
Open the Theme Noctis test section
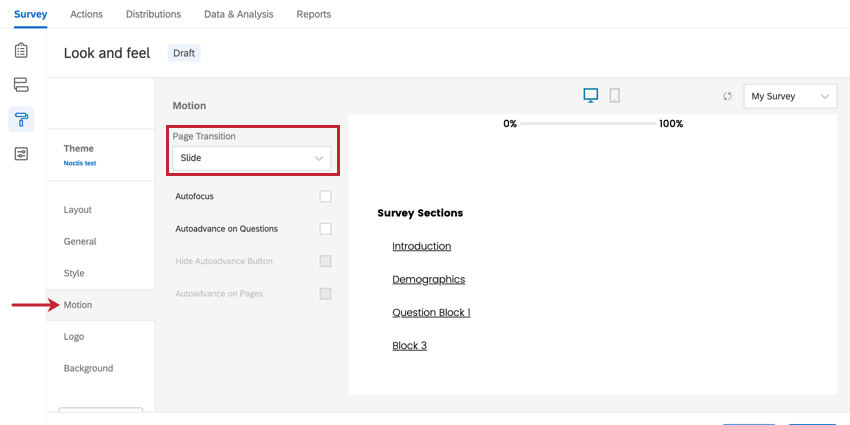click(x=101, y=155)
